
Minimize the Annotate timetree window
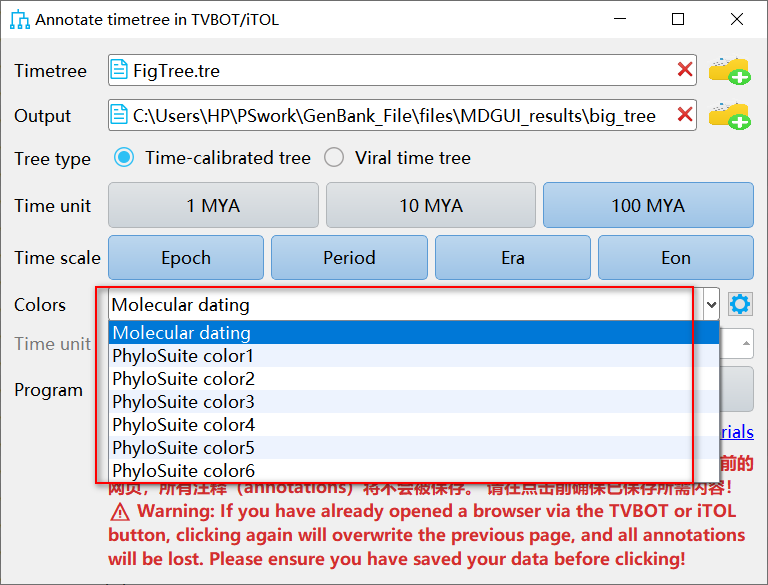tap(620, 19)
